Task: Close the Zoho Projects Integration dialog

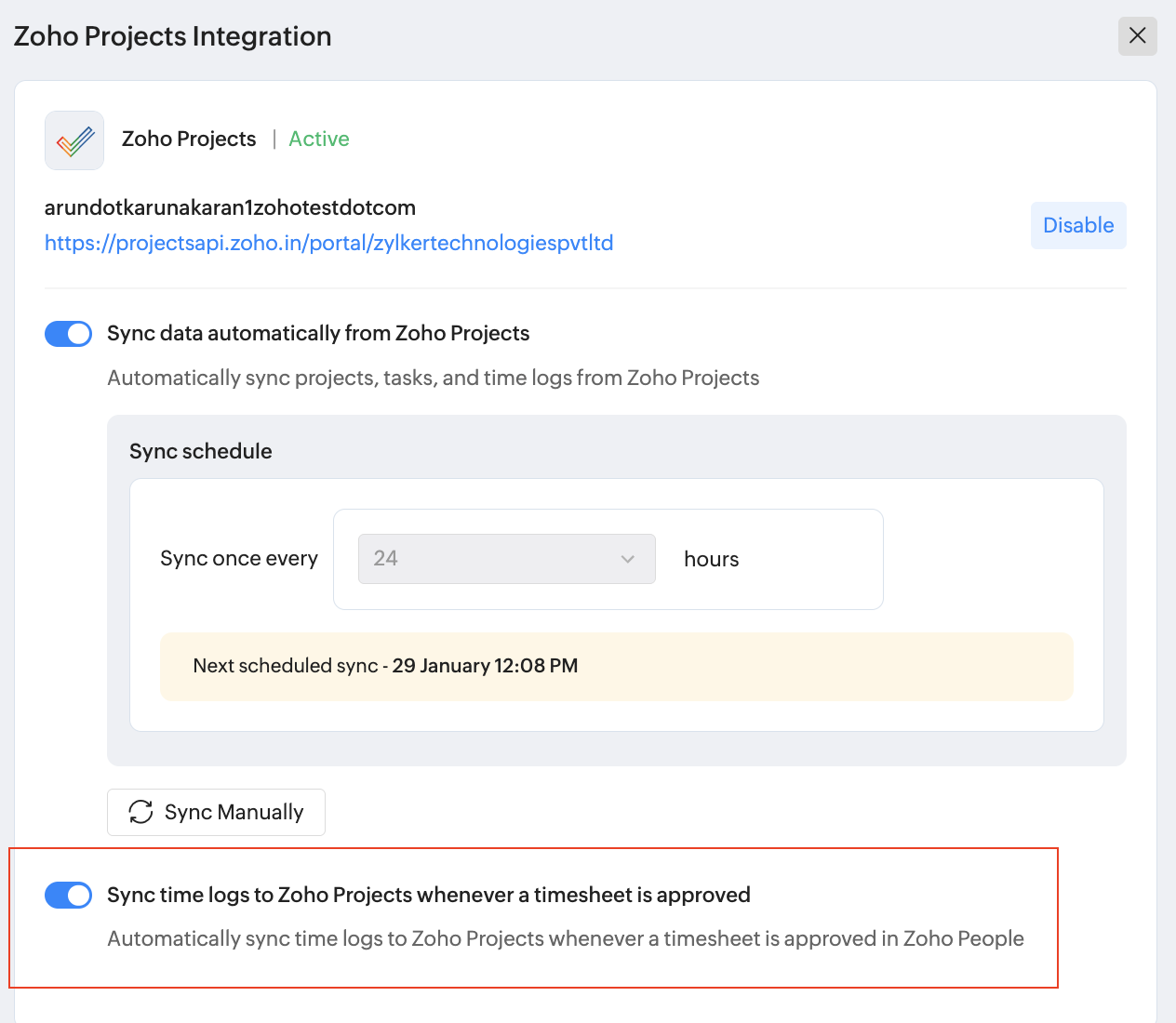Action: point(1137,36)
